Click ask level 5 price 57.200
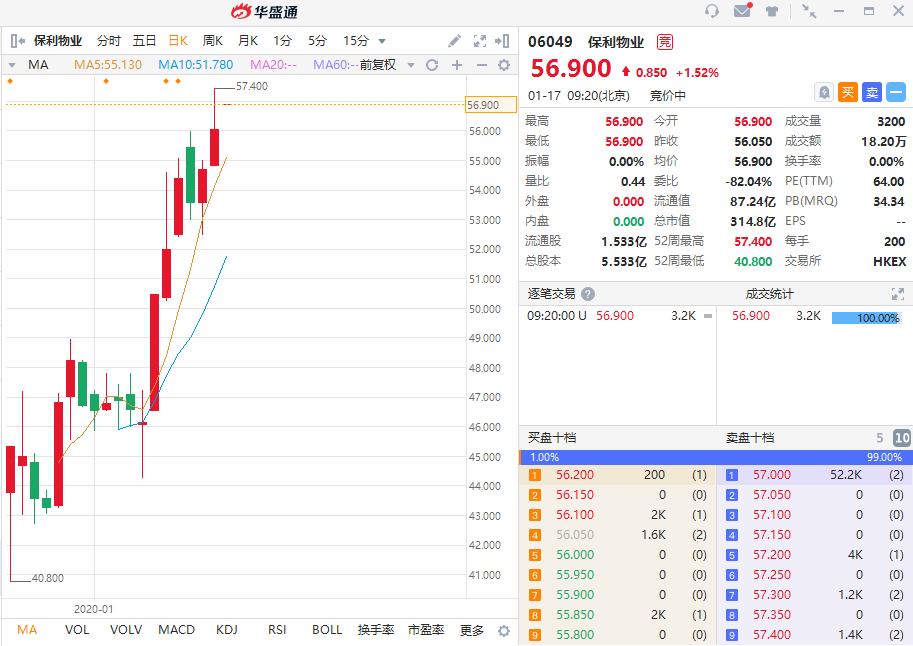Screen dimensions: 913x646 pos(772,555)
